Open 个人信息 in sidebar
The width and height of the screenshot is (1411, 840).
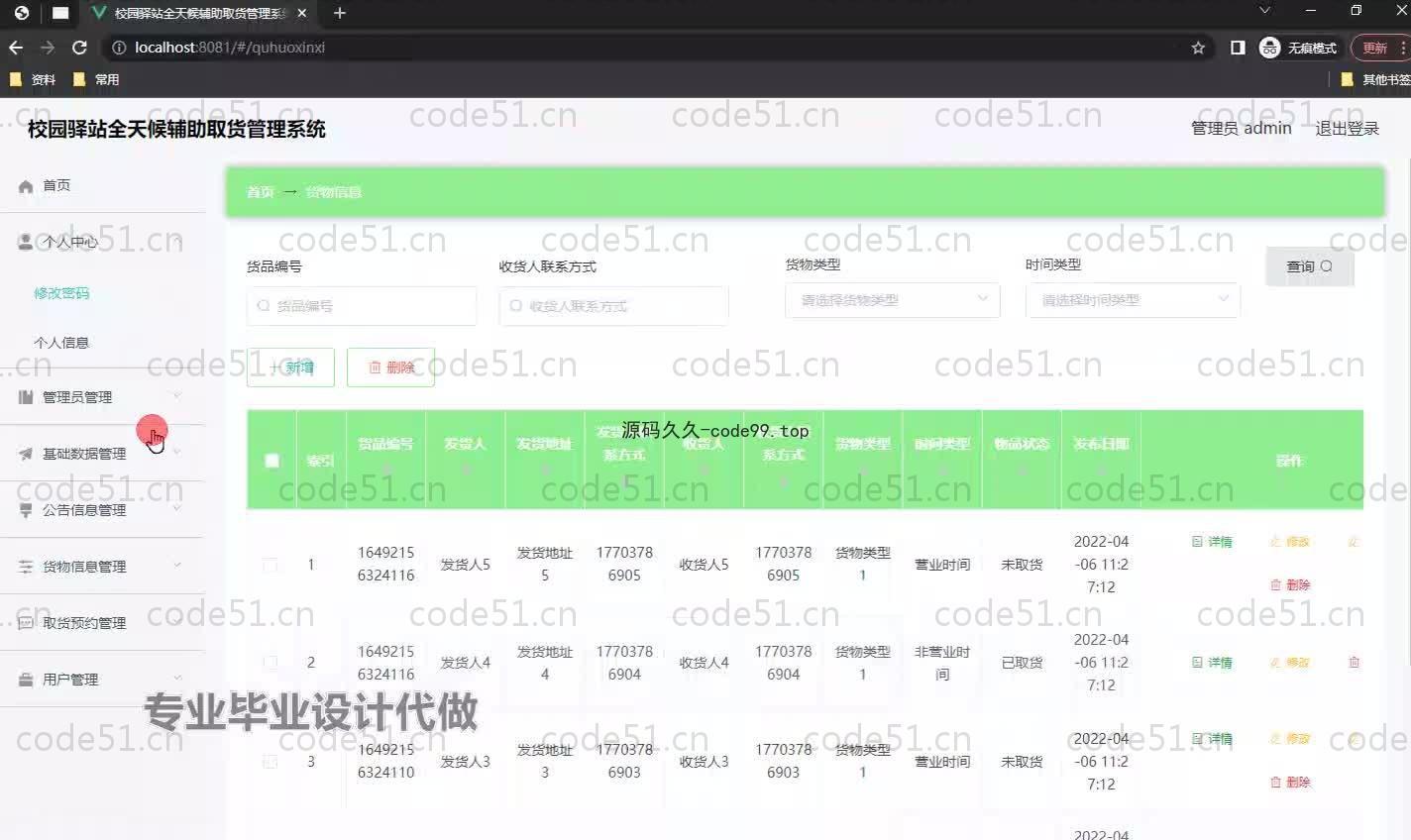pyautogui.click(x=61, y=343)
